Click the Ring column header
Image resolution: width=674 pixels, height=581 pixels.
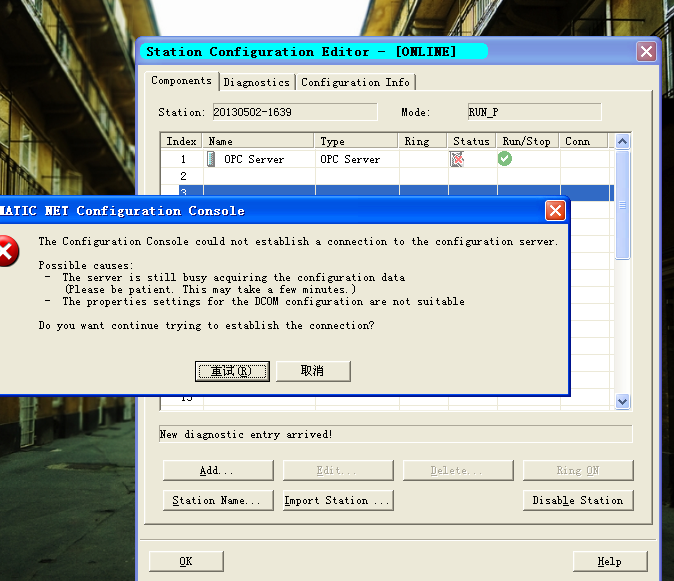[x=423, y=141]
